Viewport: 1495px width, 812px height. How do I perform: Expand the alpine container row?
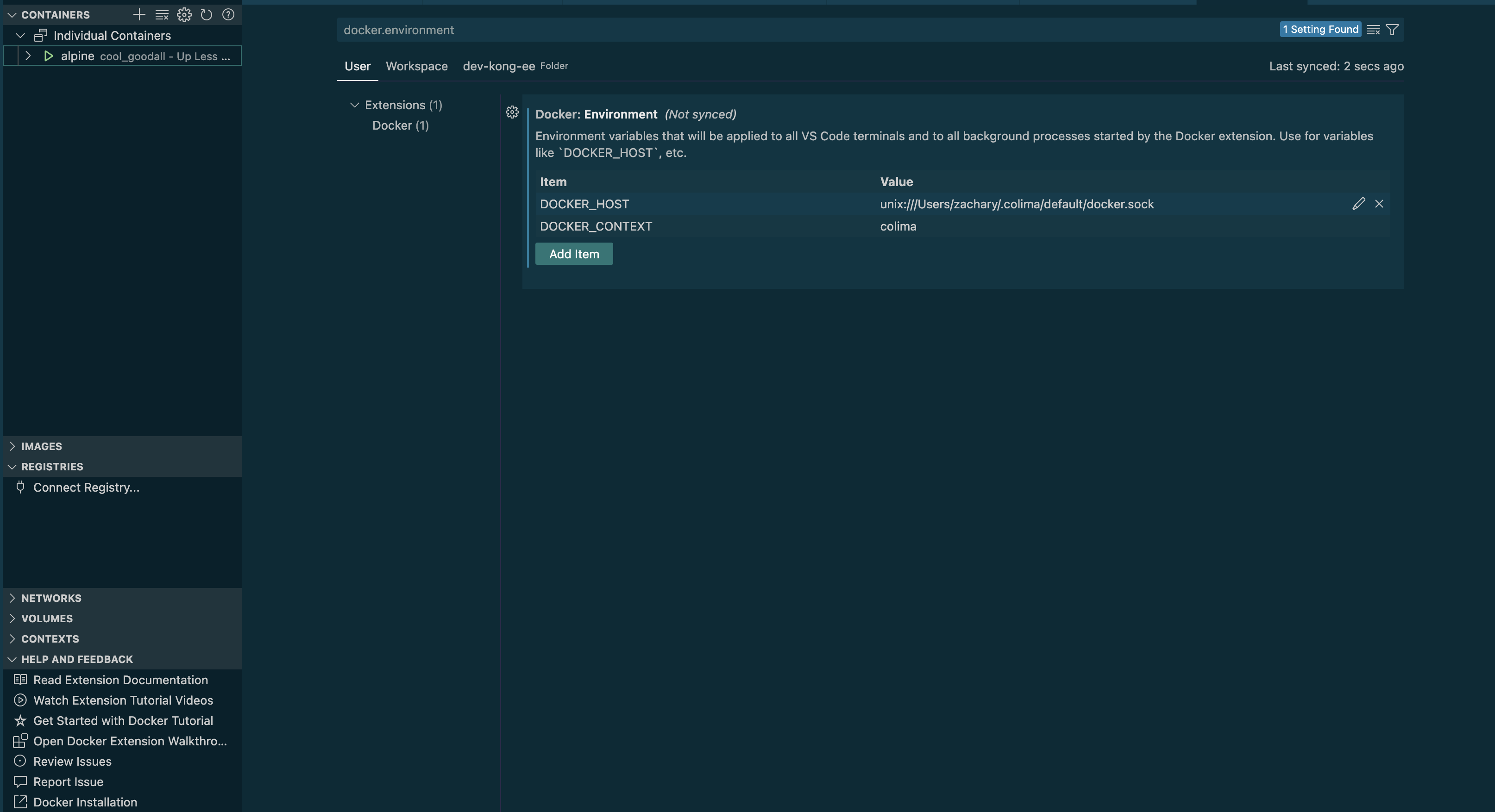tap(28, 56)
